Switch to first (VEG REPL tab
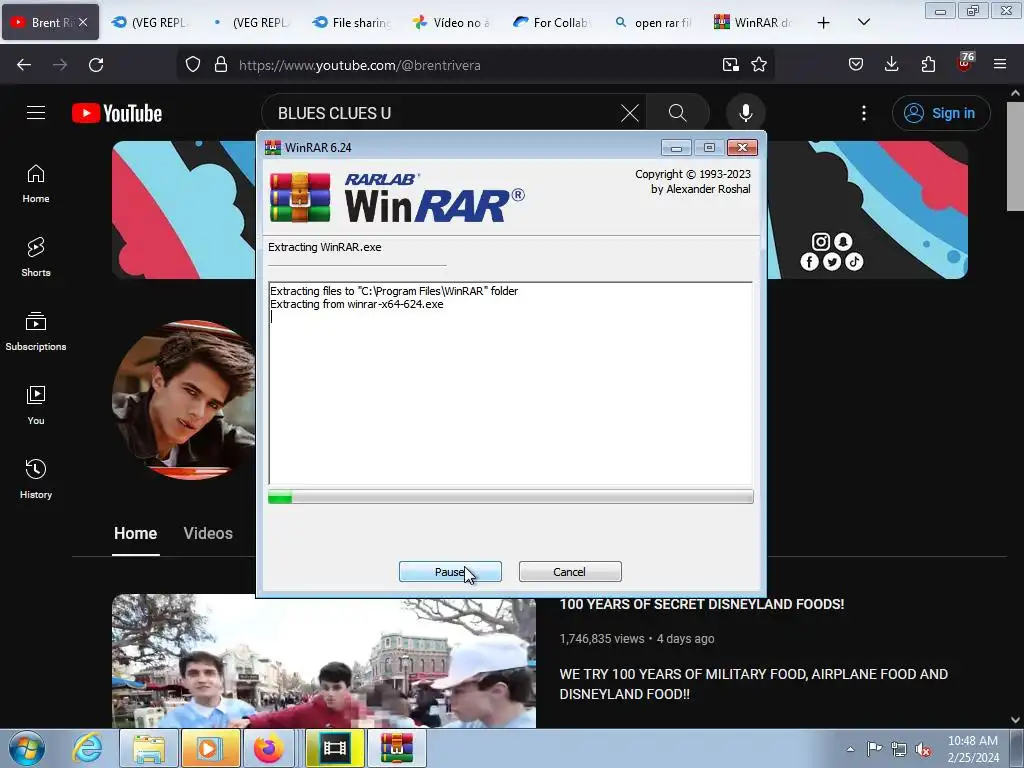 click(x=150, y=23)
